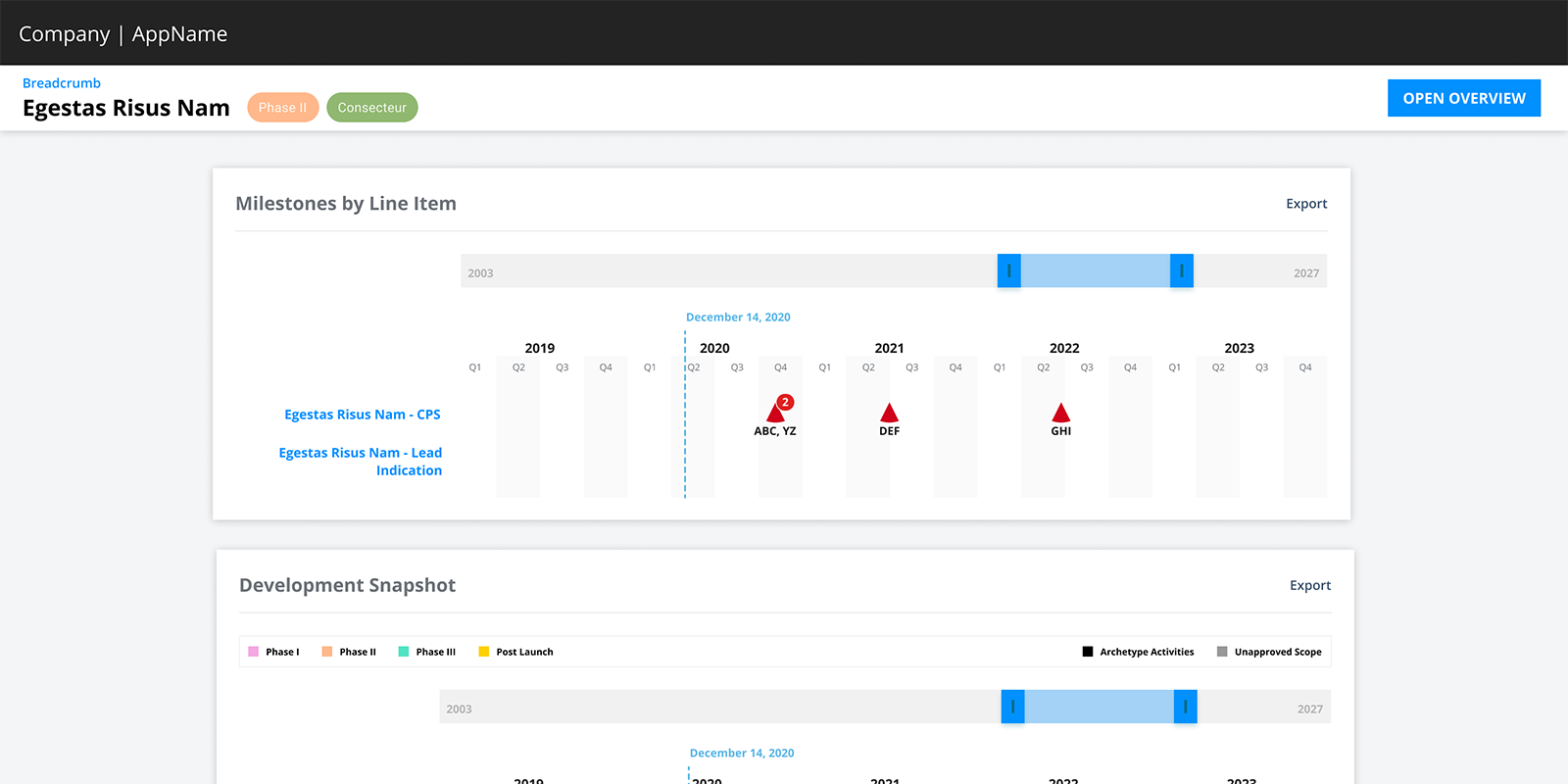Screen dimensions: 1568x784
Task: Toggle the Phase II legend swatch
Action: (x=327, y=652)
